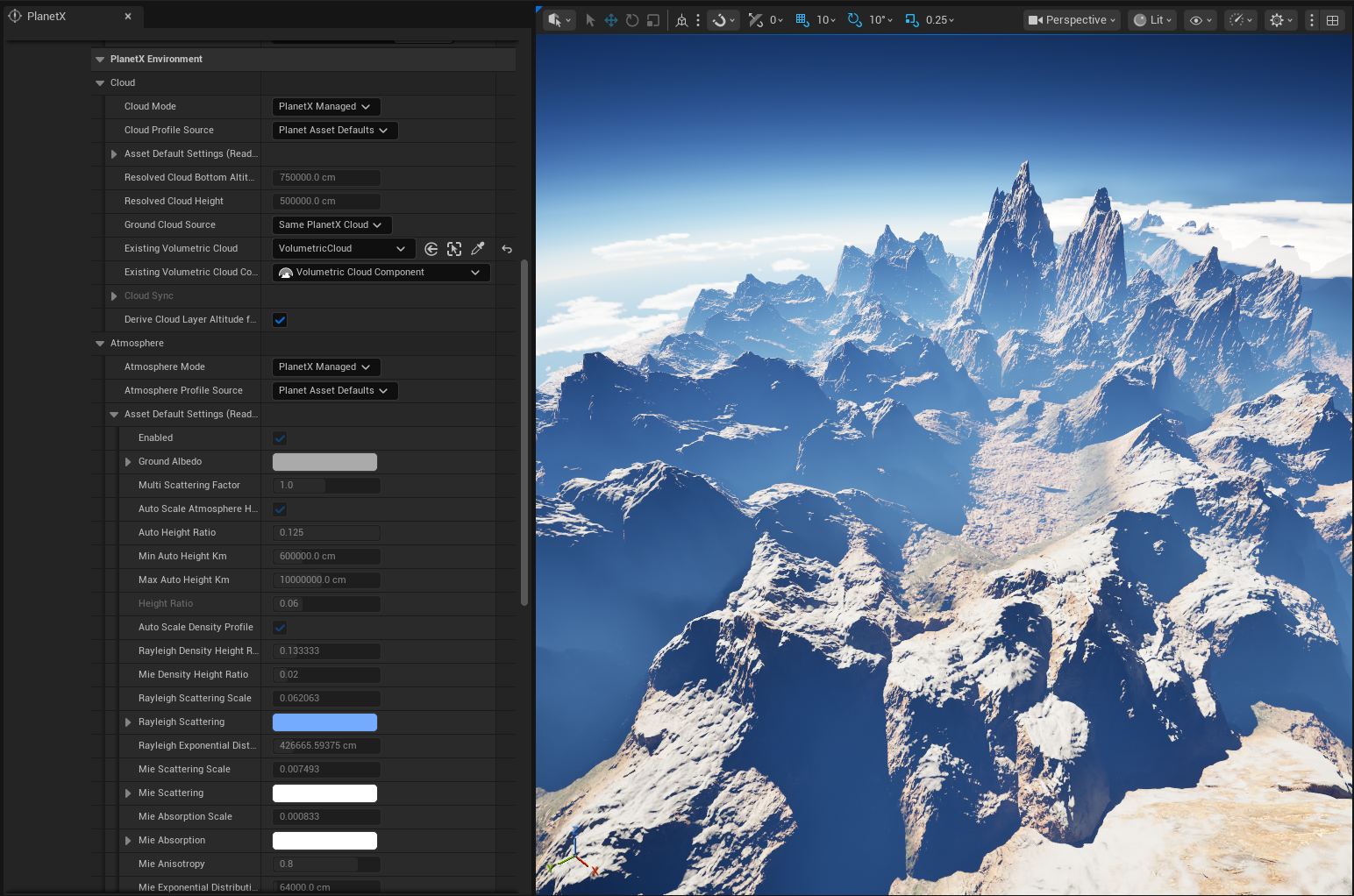Open Atmosphere Mode dropdown
This screenshot has width=1354, height=896.
(x=326, y=367)
